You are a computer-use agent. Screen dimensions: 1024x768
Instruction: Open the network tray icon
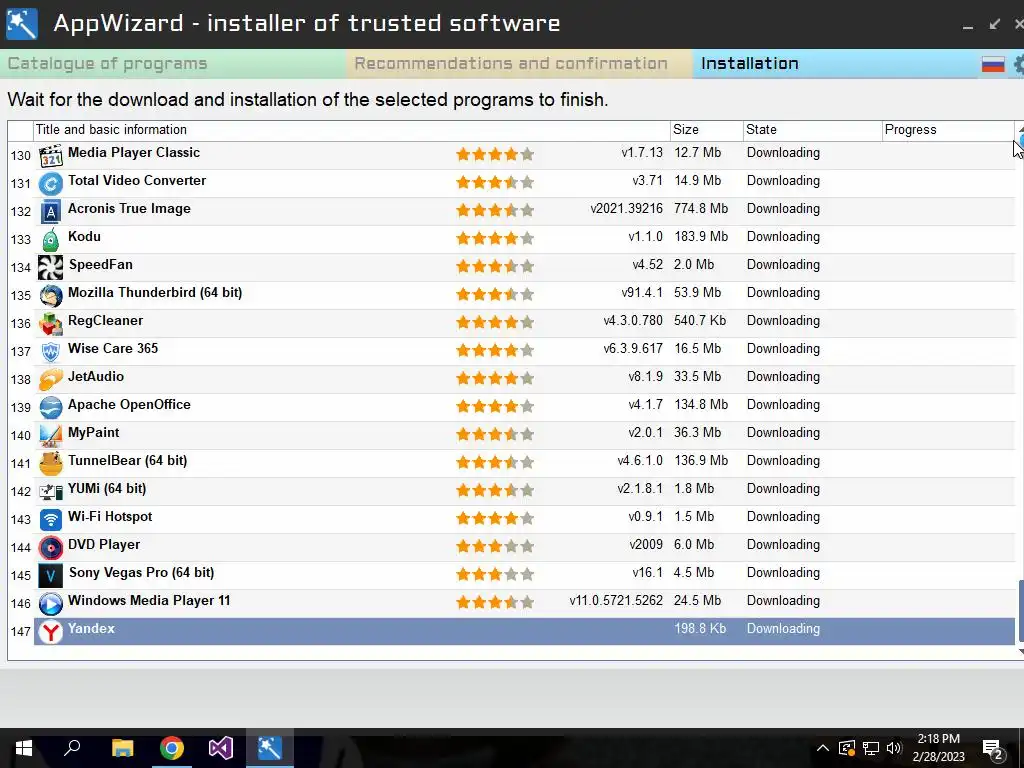(871, 748)
